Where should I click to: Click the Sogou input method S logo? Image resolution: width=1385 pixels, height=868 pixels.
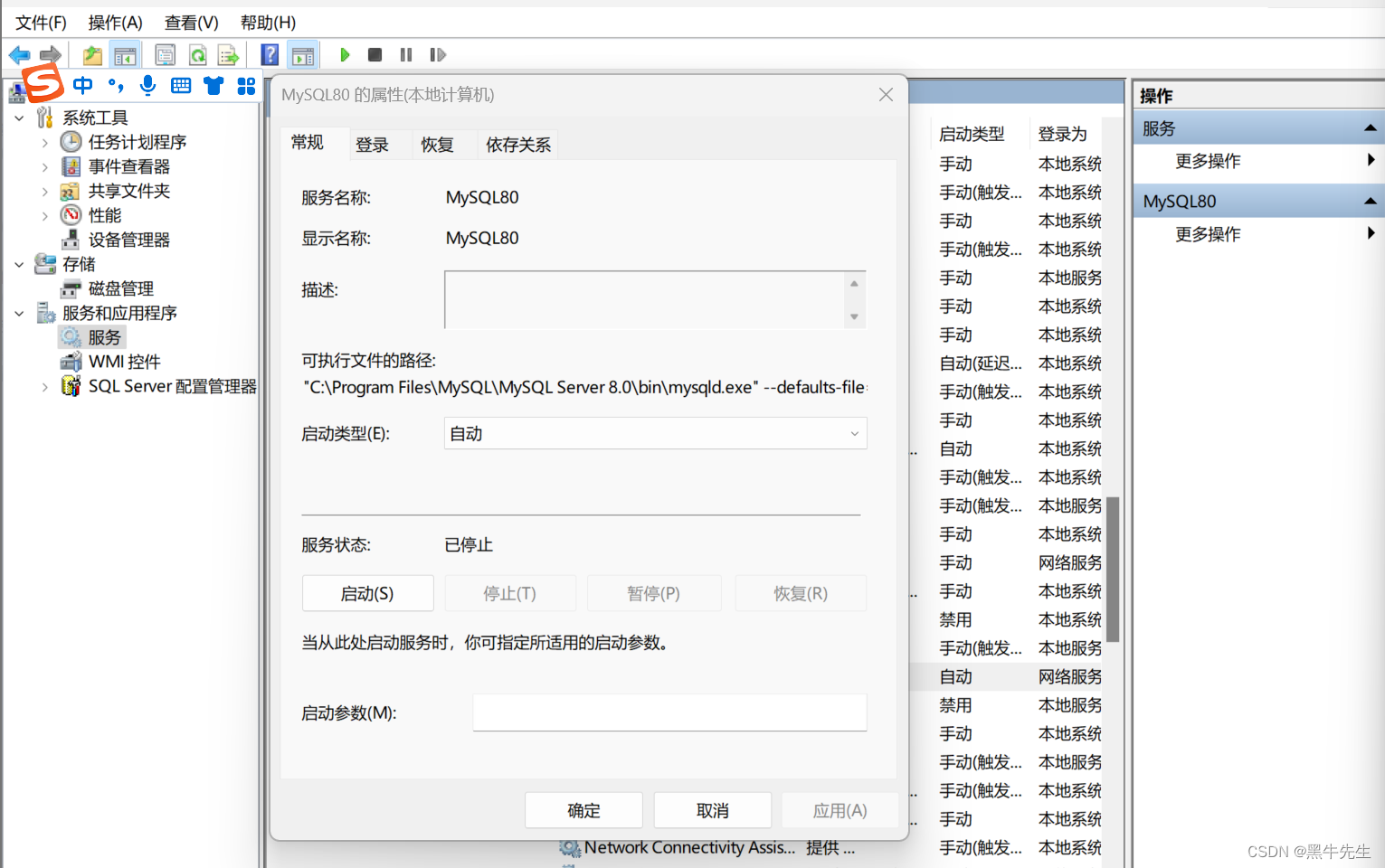click(43, 83)
